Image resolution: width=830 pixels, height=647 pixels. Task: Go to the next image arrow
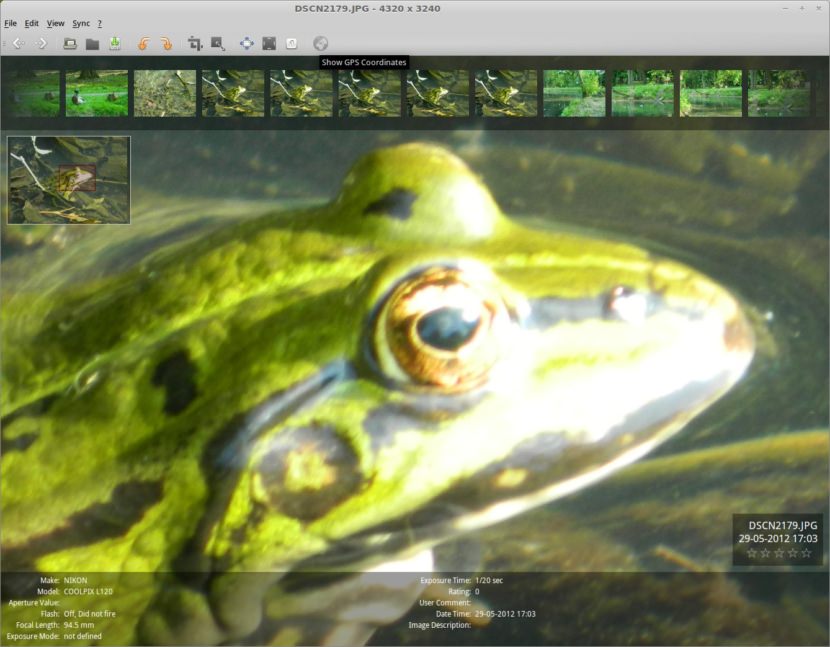(x=41, y=43)
